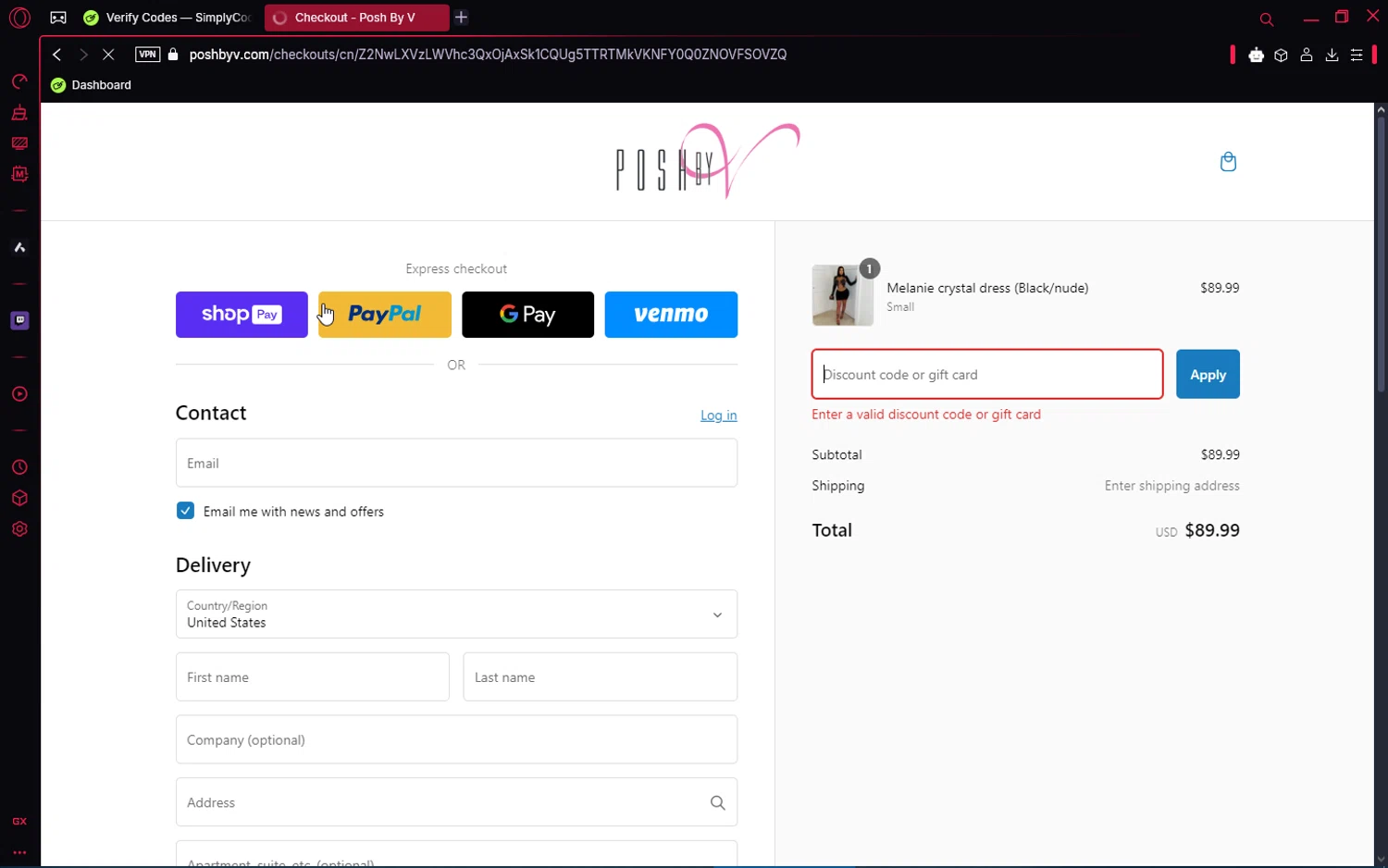Select the Checkout - Posh By V tab

(x=356, y=18)
